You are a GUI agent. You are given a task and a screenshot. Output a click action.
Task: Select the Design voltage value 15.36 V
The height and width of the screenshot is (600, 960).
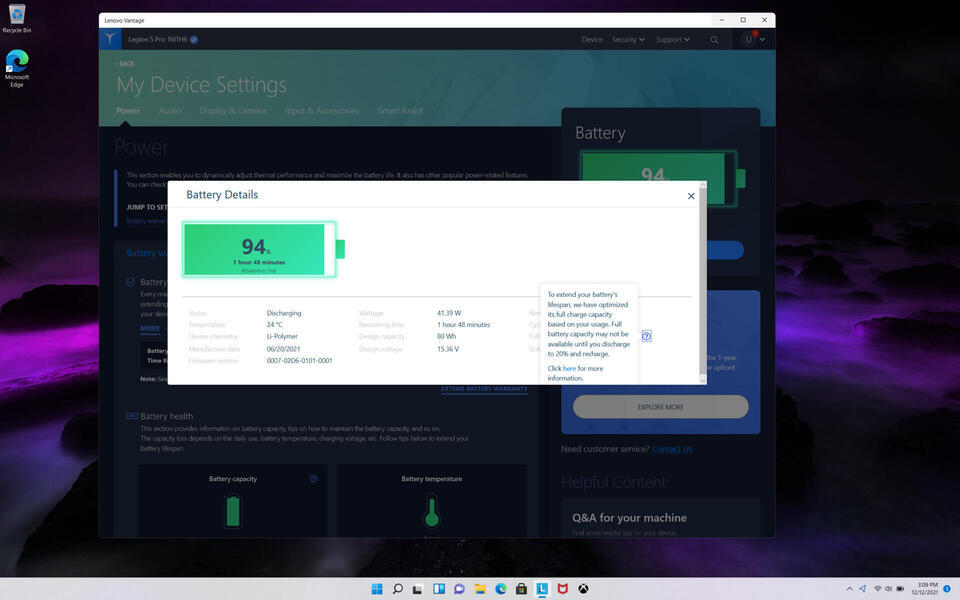point(448,349)
